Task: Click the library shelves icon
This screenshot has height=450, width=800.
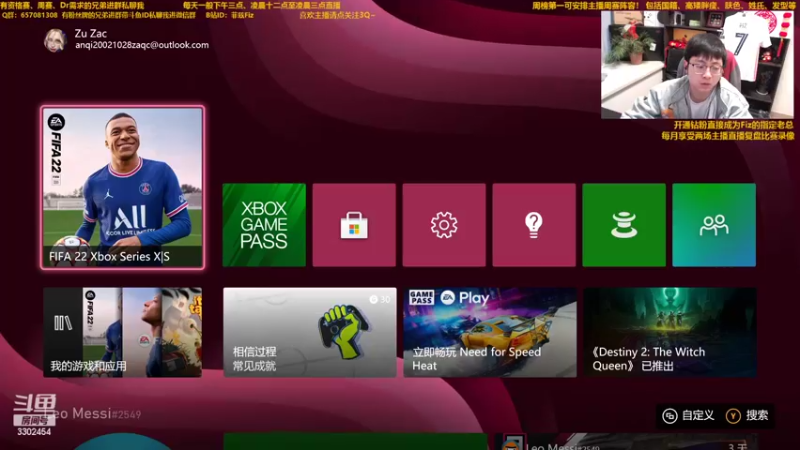Action: (x=63, y=322)
